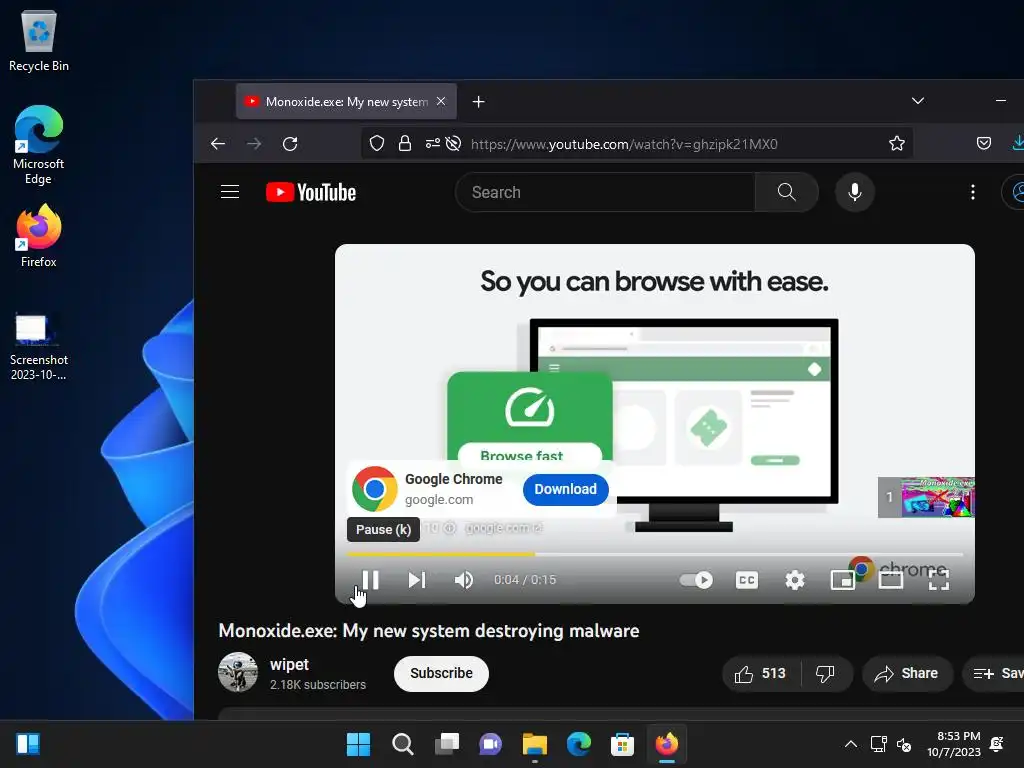Open Chat app from taskbar
Viewport: 1024px width, 768px height.
pos(490,744)
